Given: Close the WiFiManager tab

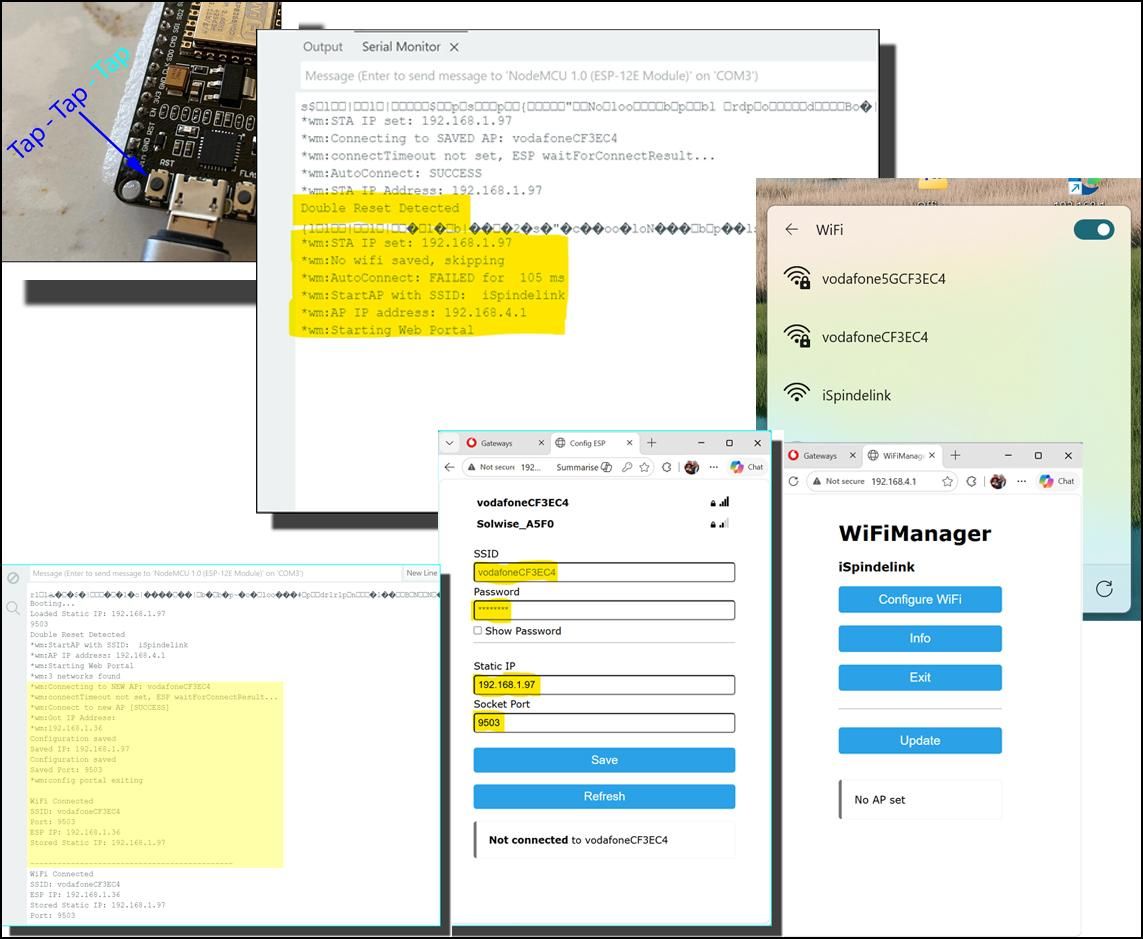Looking at the screenshot, I should click(932, 456).
